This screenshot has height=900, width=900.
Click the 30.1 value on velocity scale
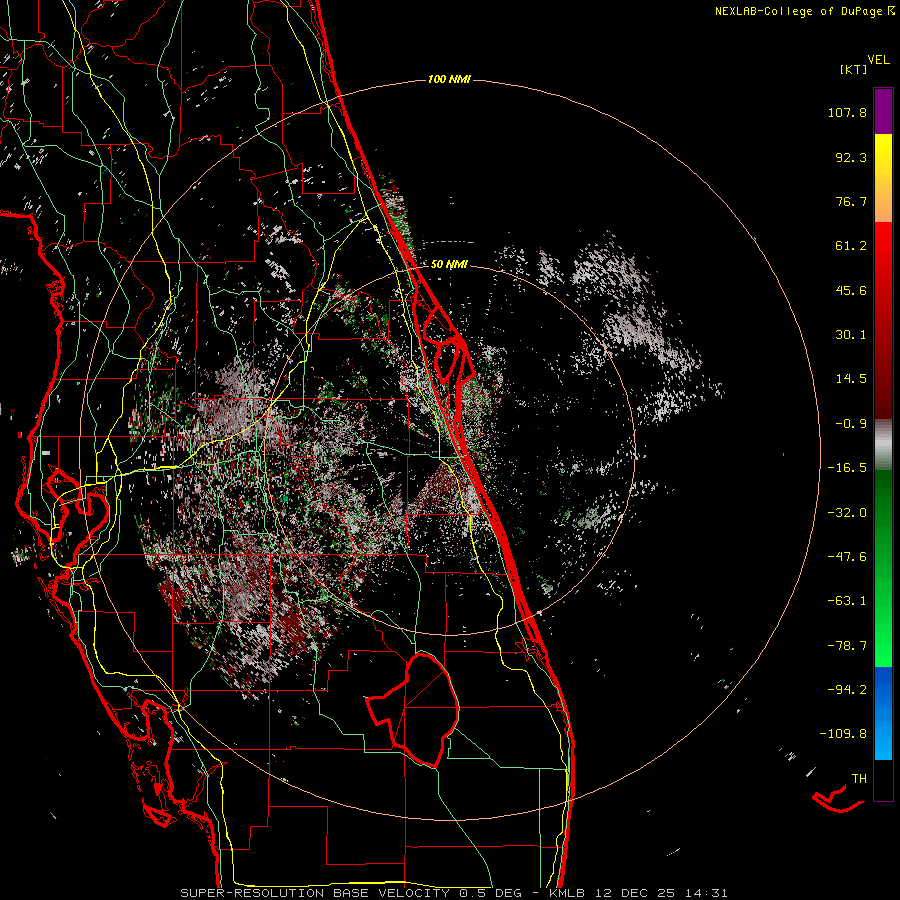[x=851, y=335]
